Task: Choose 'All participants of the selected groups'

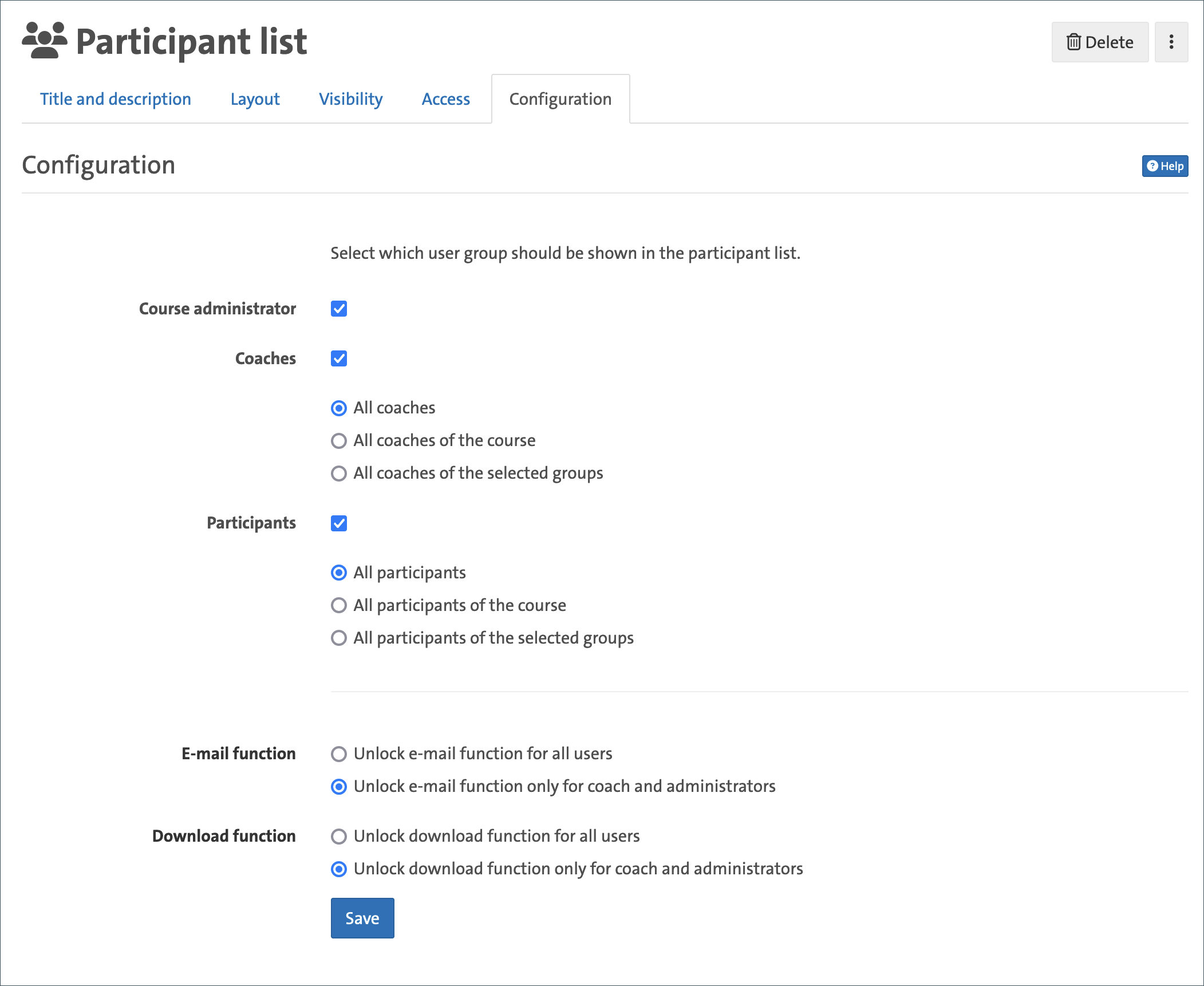Action: [x=339, y=638]
